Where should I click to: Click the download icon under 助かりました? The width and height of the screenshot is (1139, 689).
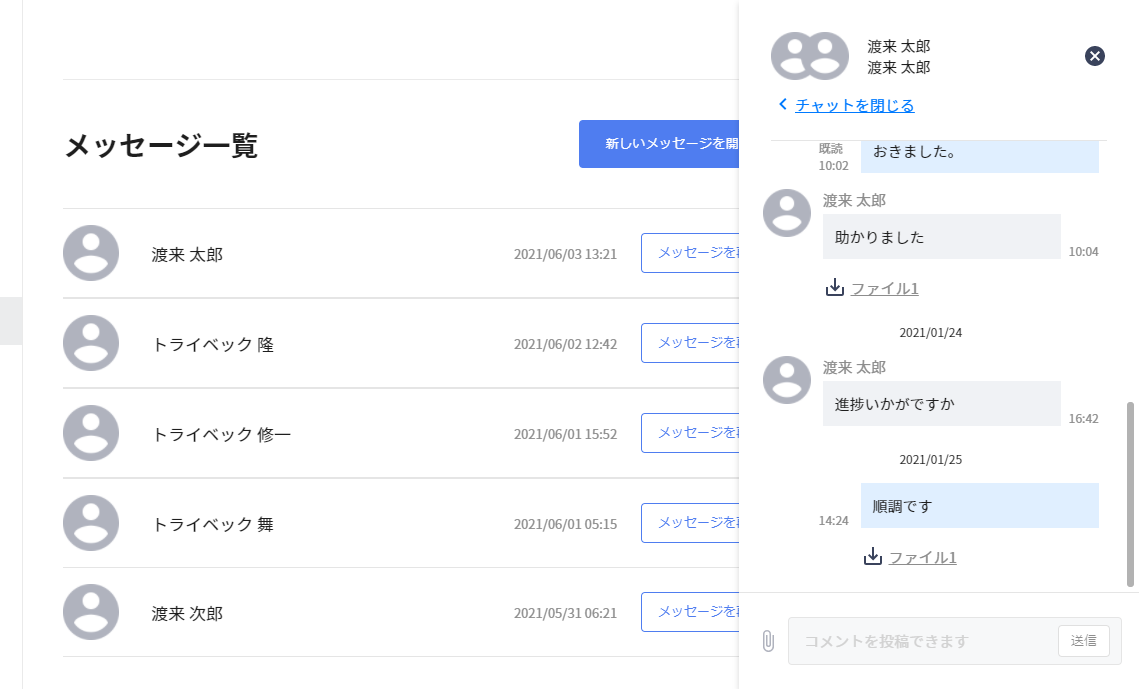point(835,288)
